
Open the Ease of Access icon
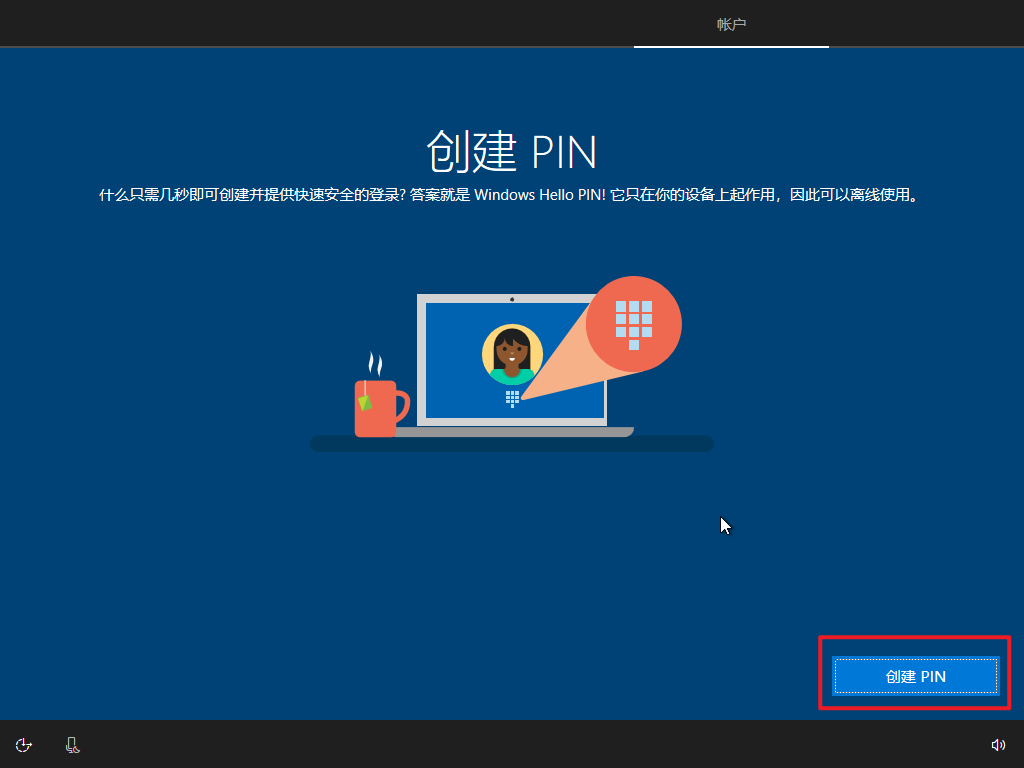point(24,744)
